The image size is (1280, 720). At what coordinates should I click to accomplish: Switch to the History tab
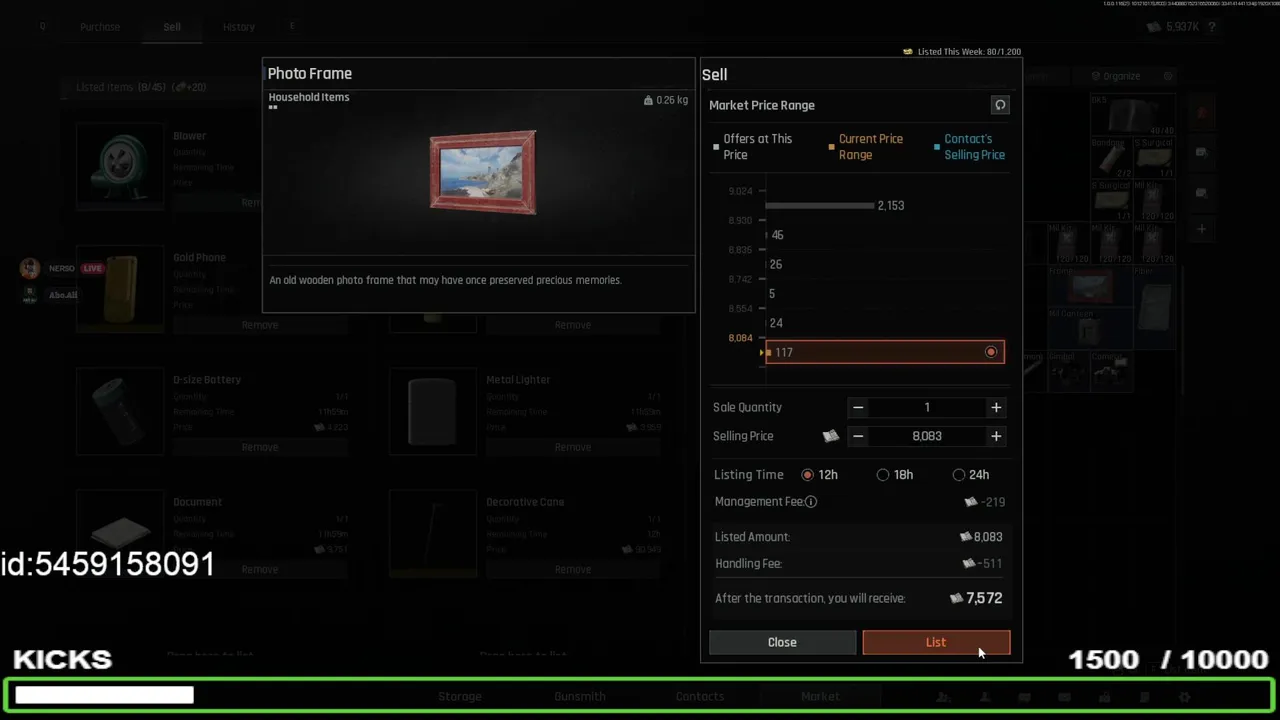tap(239, 27)
